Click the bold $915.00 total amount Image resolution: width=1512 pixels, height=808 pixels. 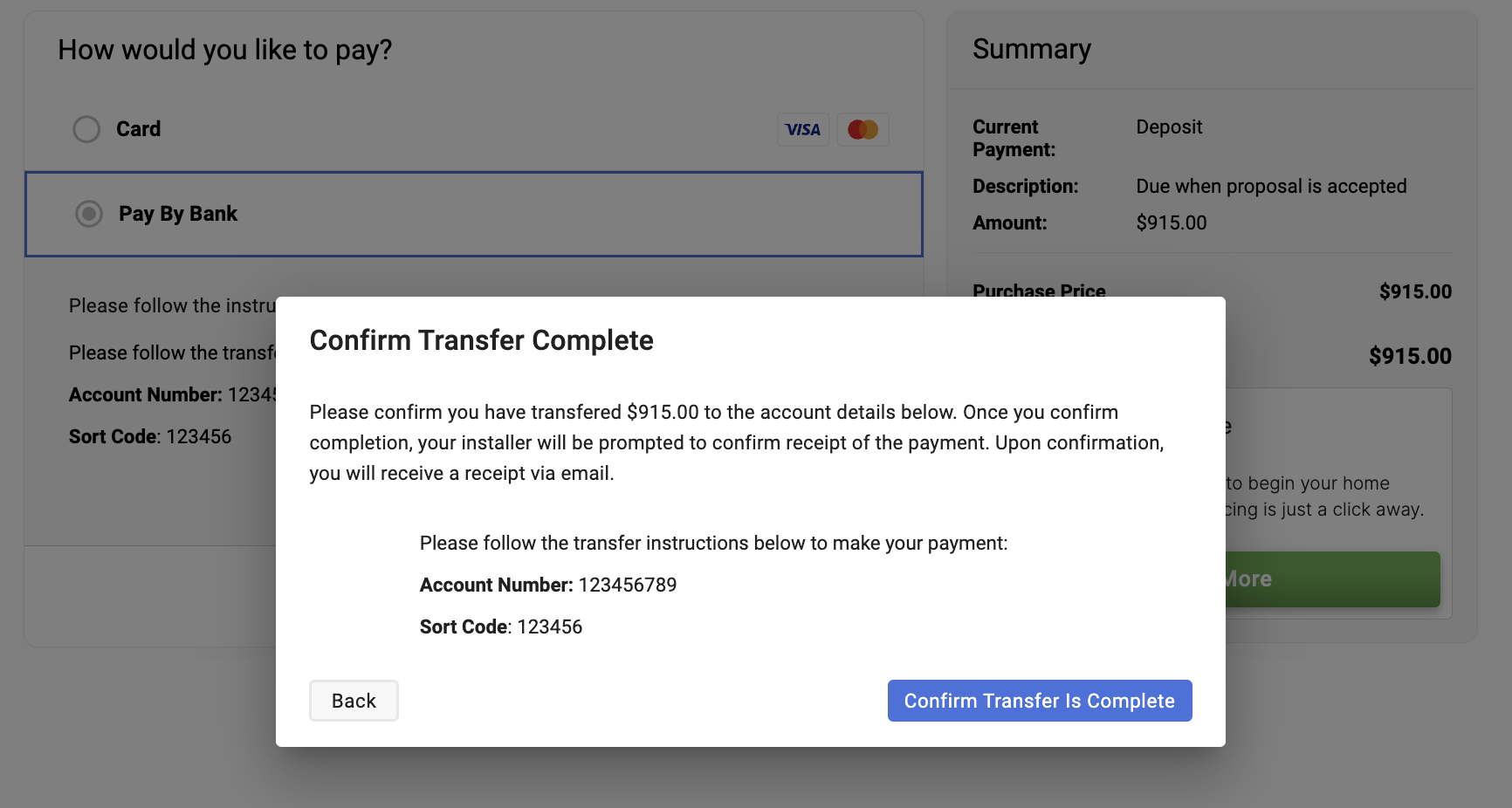click(1410, 356)
